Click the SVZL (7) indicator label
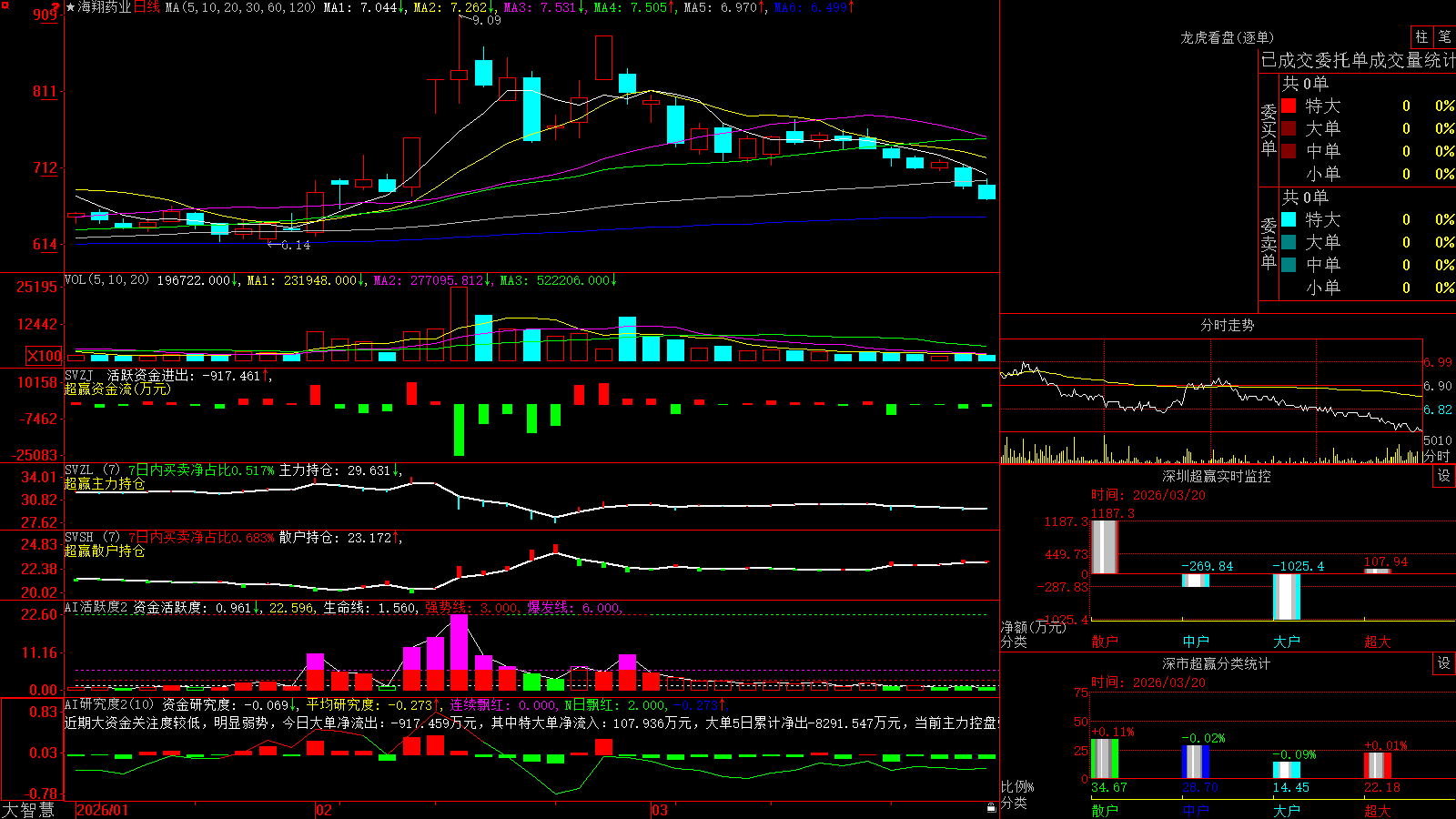 click(x=93, y=470)
